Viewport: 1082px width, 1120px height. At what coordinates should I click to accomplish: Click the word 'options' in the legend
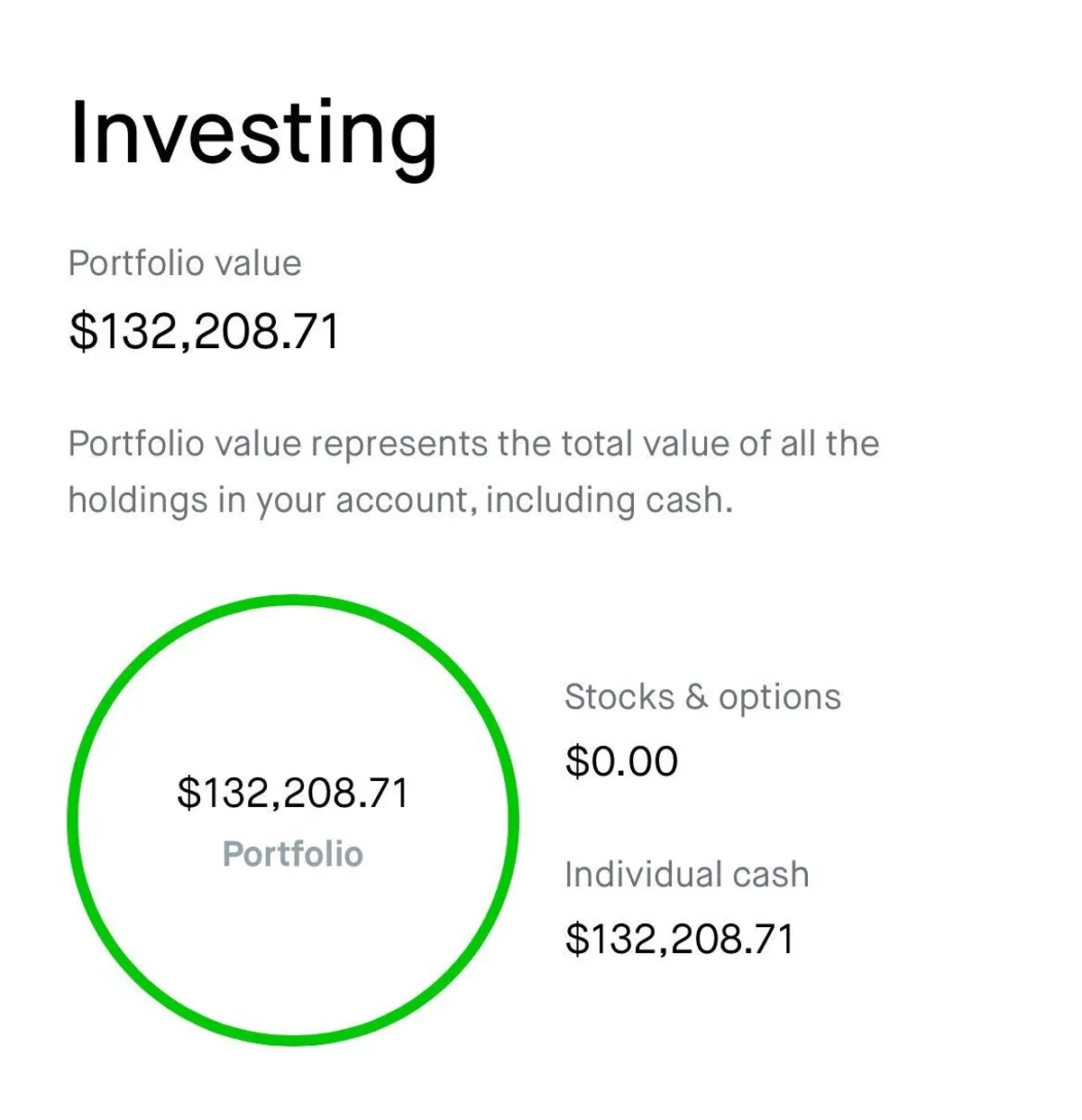coord(780,697)
